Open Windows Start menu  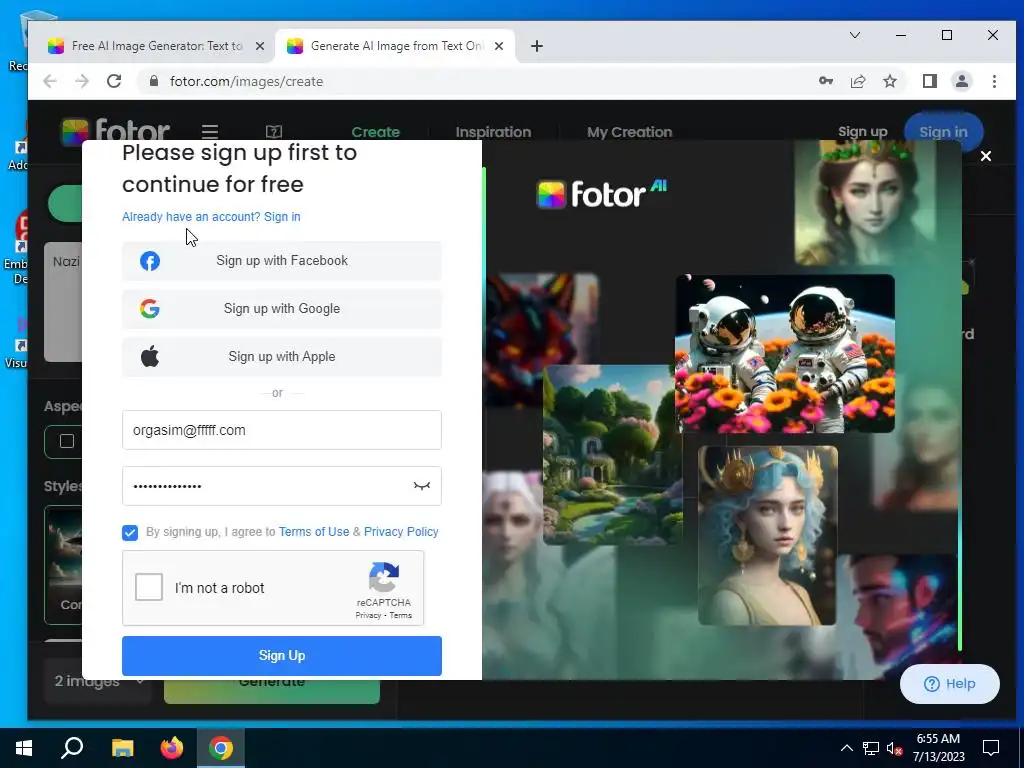click(x=24, y=748)
